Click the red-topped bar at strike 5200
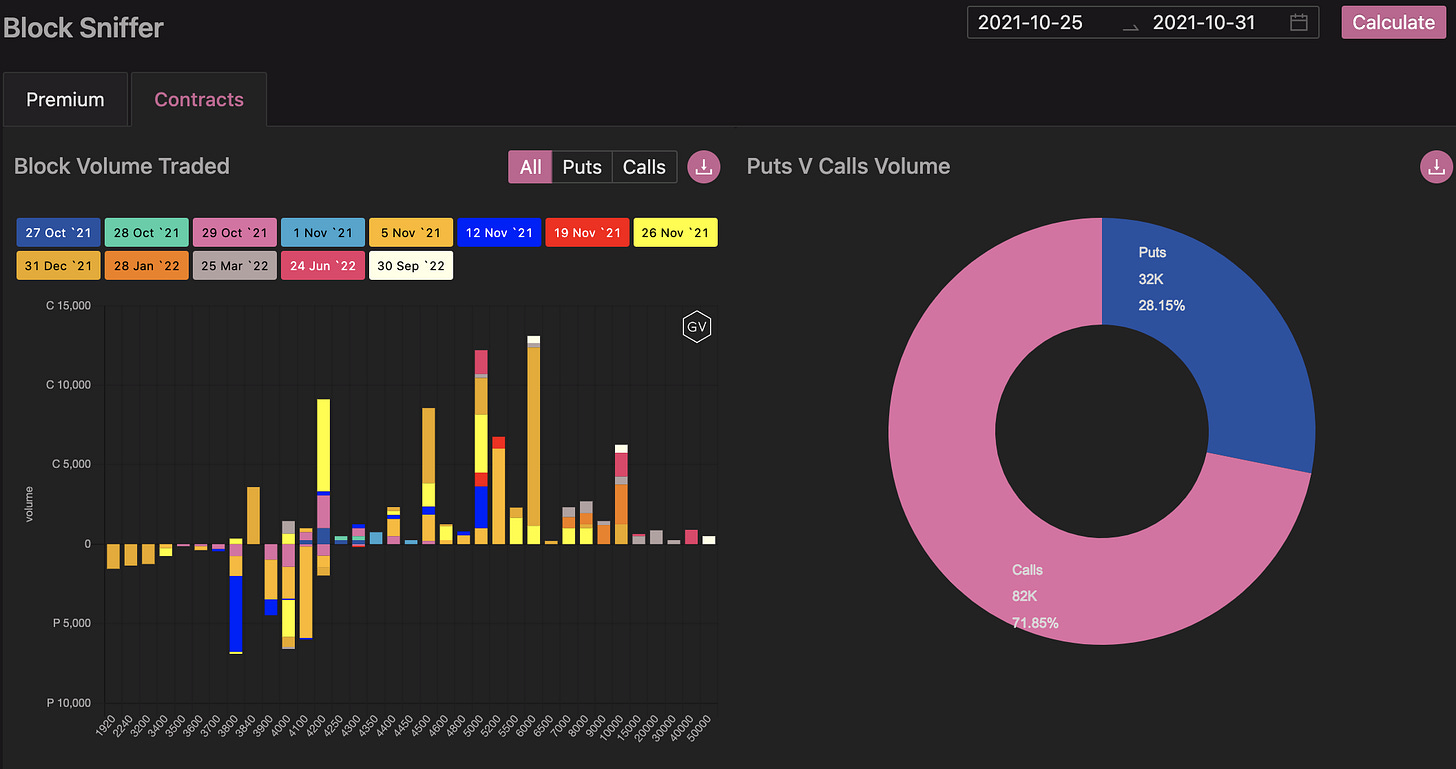This screenshot has height=769, width=1456. coord(499,490)
